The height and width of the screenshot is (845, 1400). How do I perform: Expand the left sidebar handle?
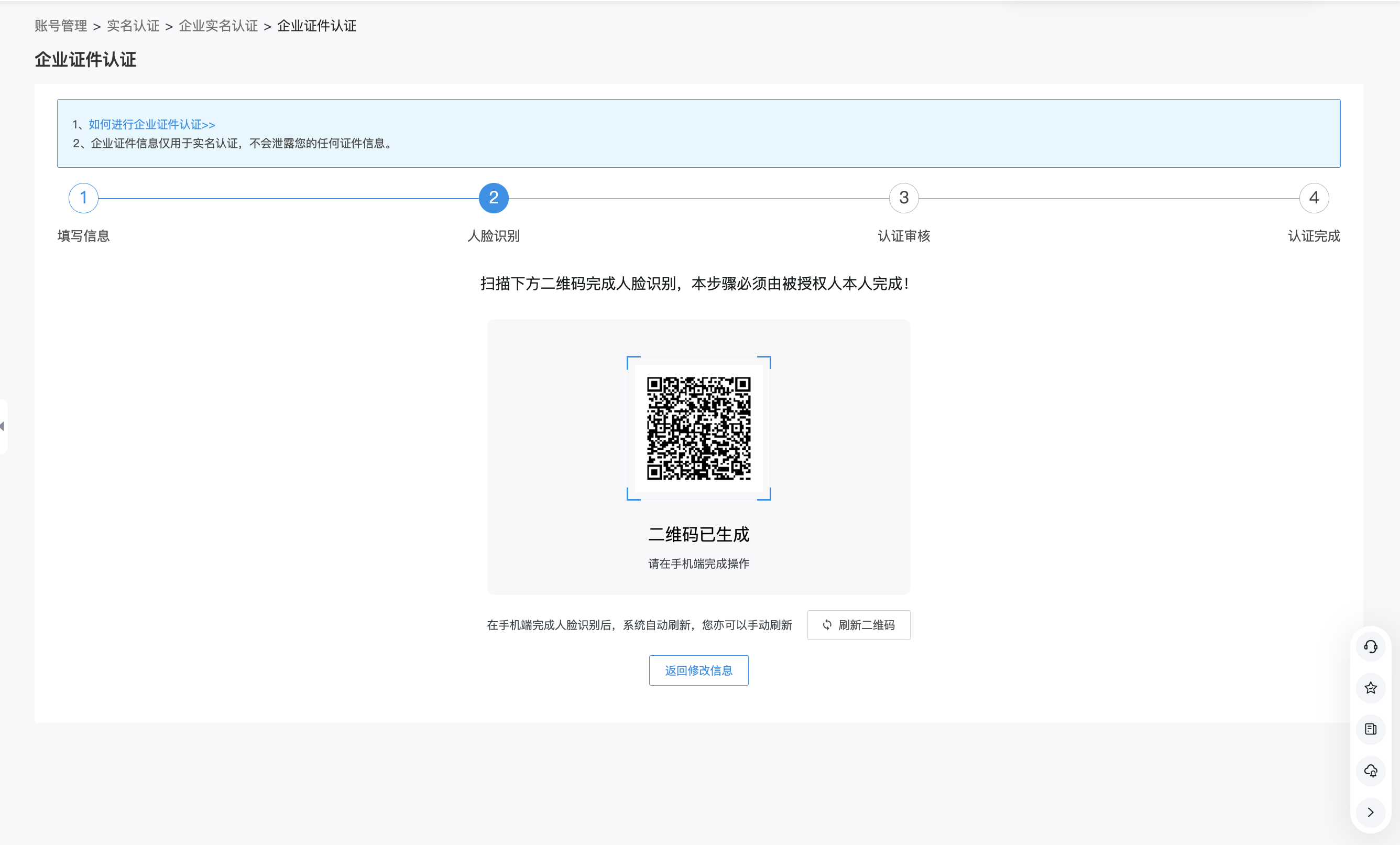click(3, 426)
